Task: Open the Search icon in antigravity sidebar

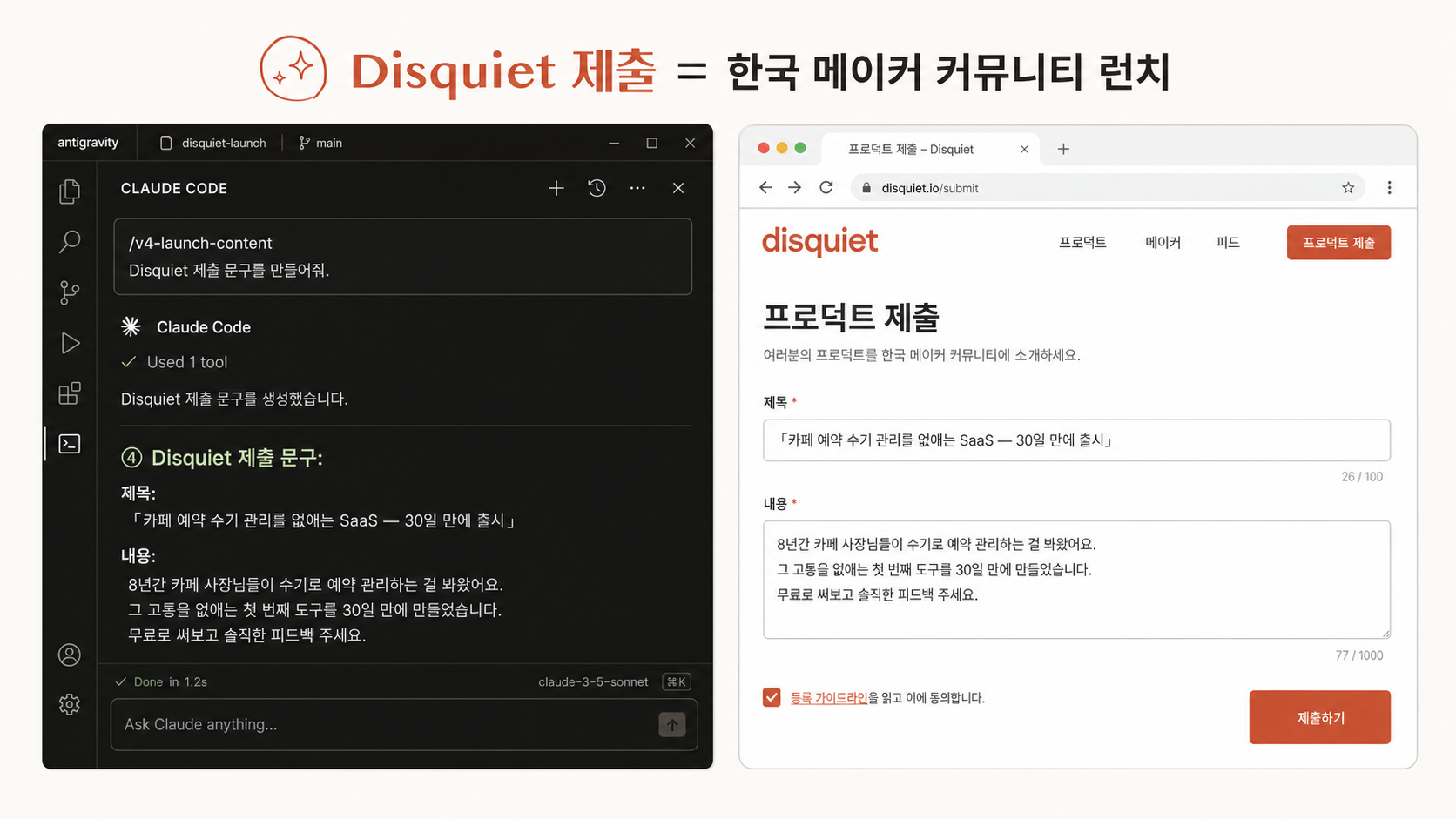Action: pos(70,241)
